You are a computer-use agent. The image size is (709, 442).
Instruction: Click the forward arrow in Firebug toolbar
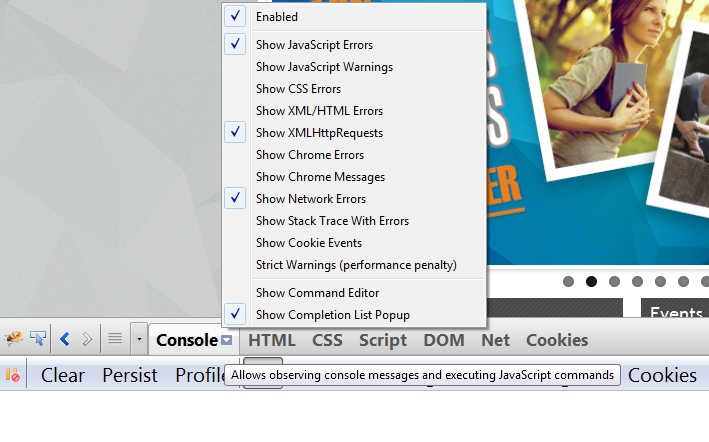(x=88, y=339)
